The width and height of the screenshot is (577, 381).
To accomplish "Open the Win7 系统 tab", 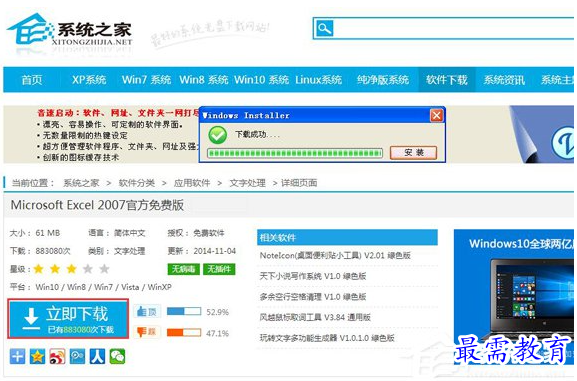I will click(x=146, y=80).
